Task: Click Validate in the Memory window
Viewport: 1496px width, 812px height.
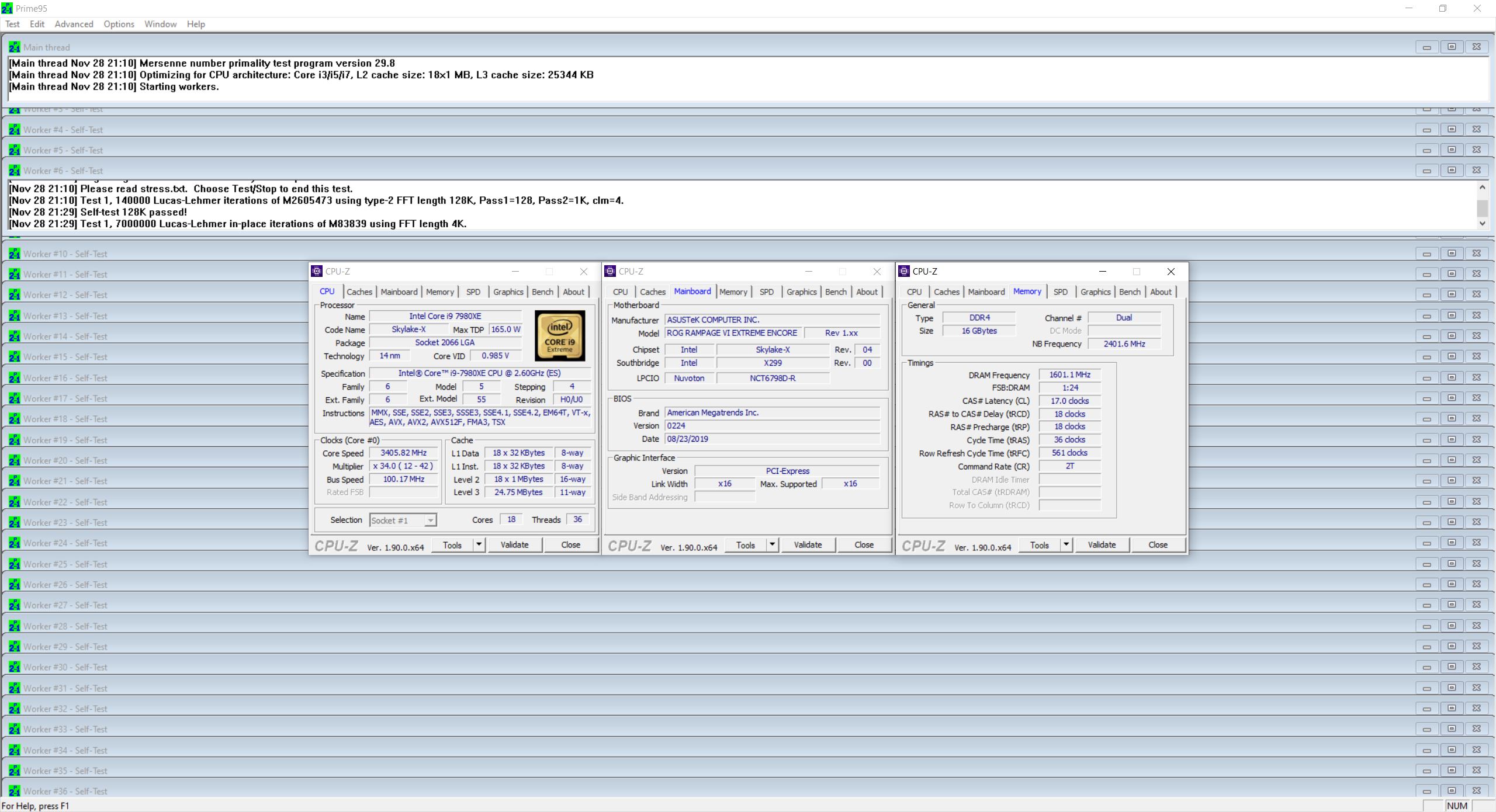Action: [1102, 544]
